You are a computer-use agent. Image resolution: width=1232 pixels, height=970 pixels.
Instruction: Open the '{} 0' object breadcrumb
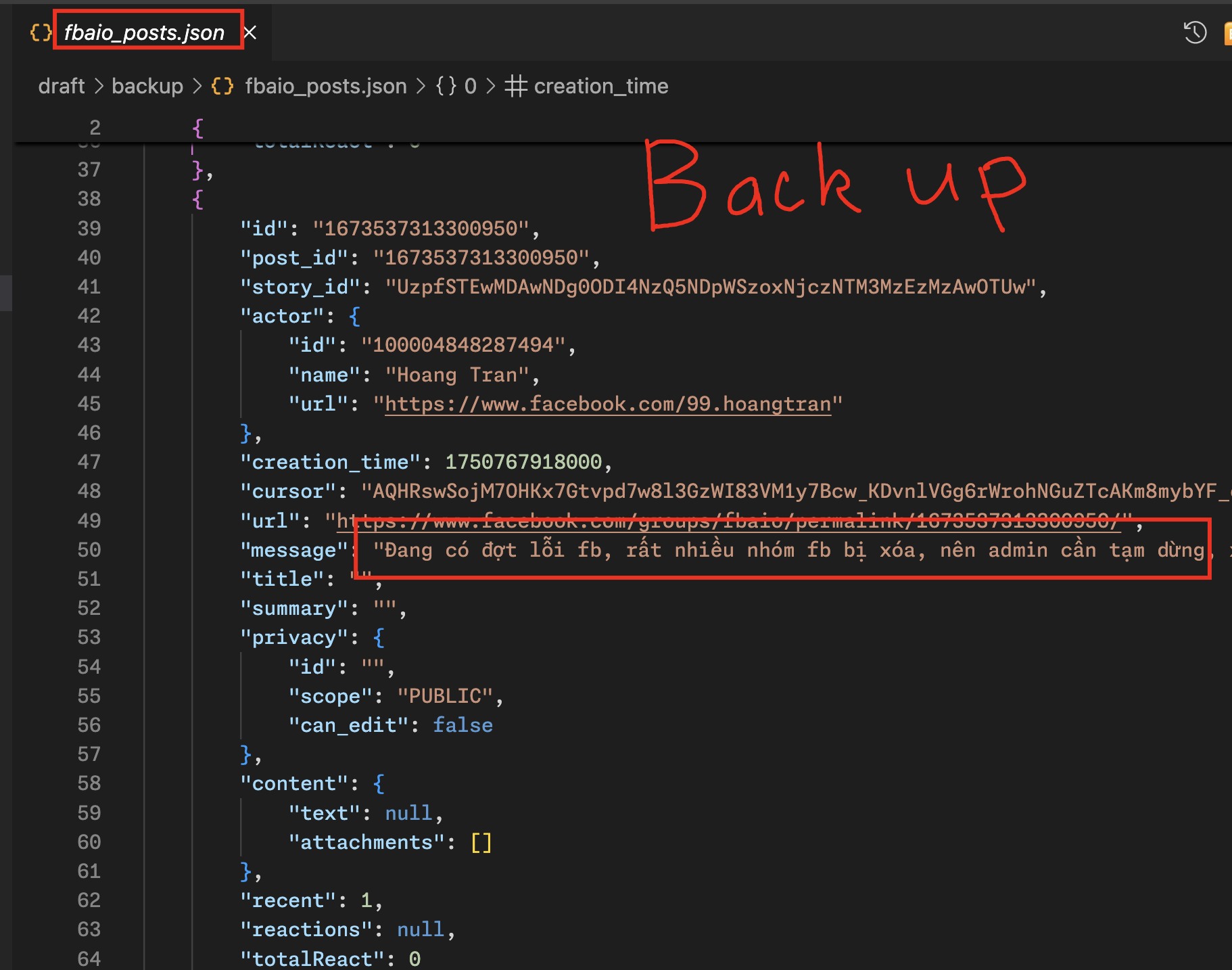click(456, 86)
